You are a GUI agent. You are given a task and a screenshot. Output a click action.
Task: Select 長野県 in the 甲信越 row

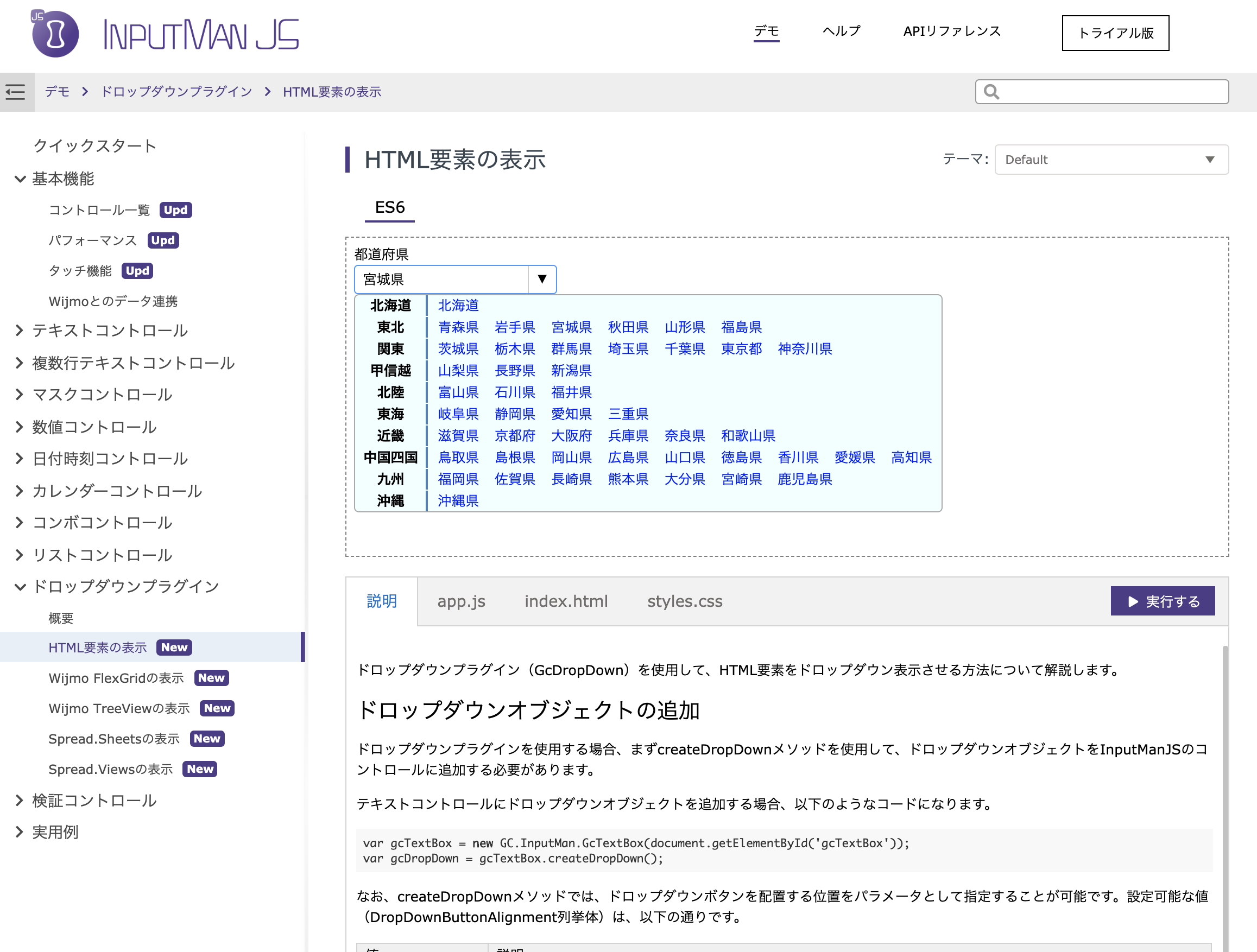pos(515,370)
